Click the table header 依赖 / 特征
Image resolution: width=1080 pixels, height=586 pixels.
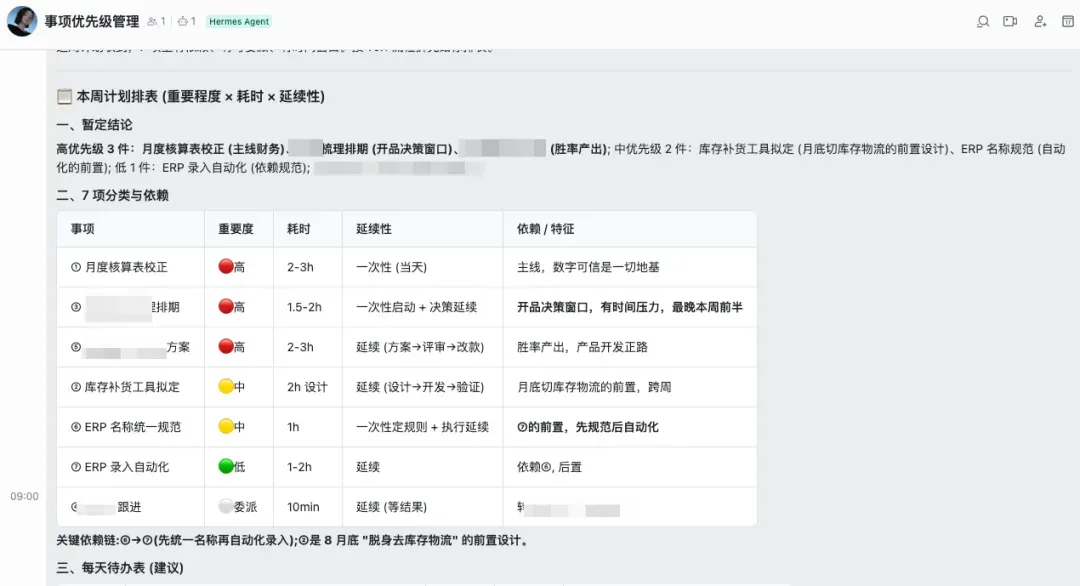(546, 229)
